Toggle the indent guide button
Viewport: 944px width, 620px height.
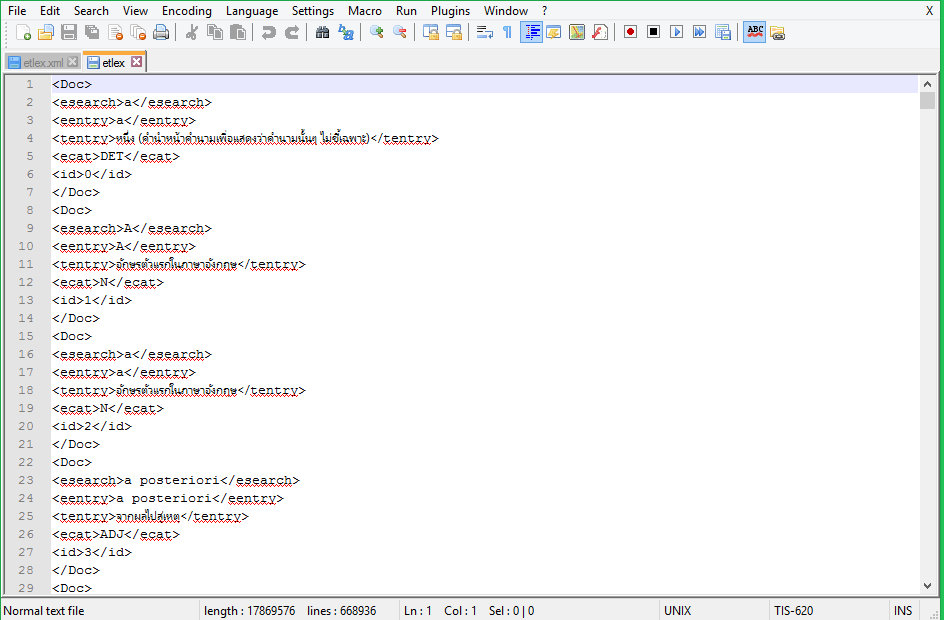pyautogui.click(x=531, y=33)
